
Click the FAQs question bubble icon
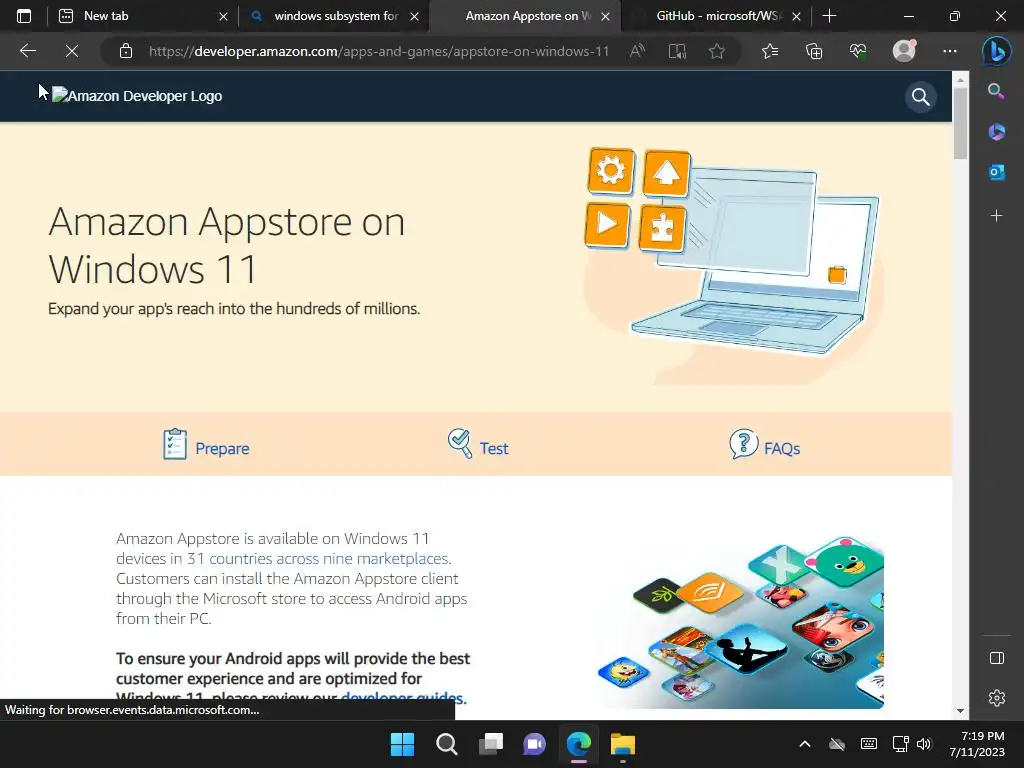tap(744, 444)
